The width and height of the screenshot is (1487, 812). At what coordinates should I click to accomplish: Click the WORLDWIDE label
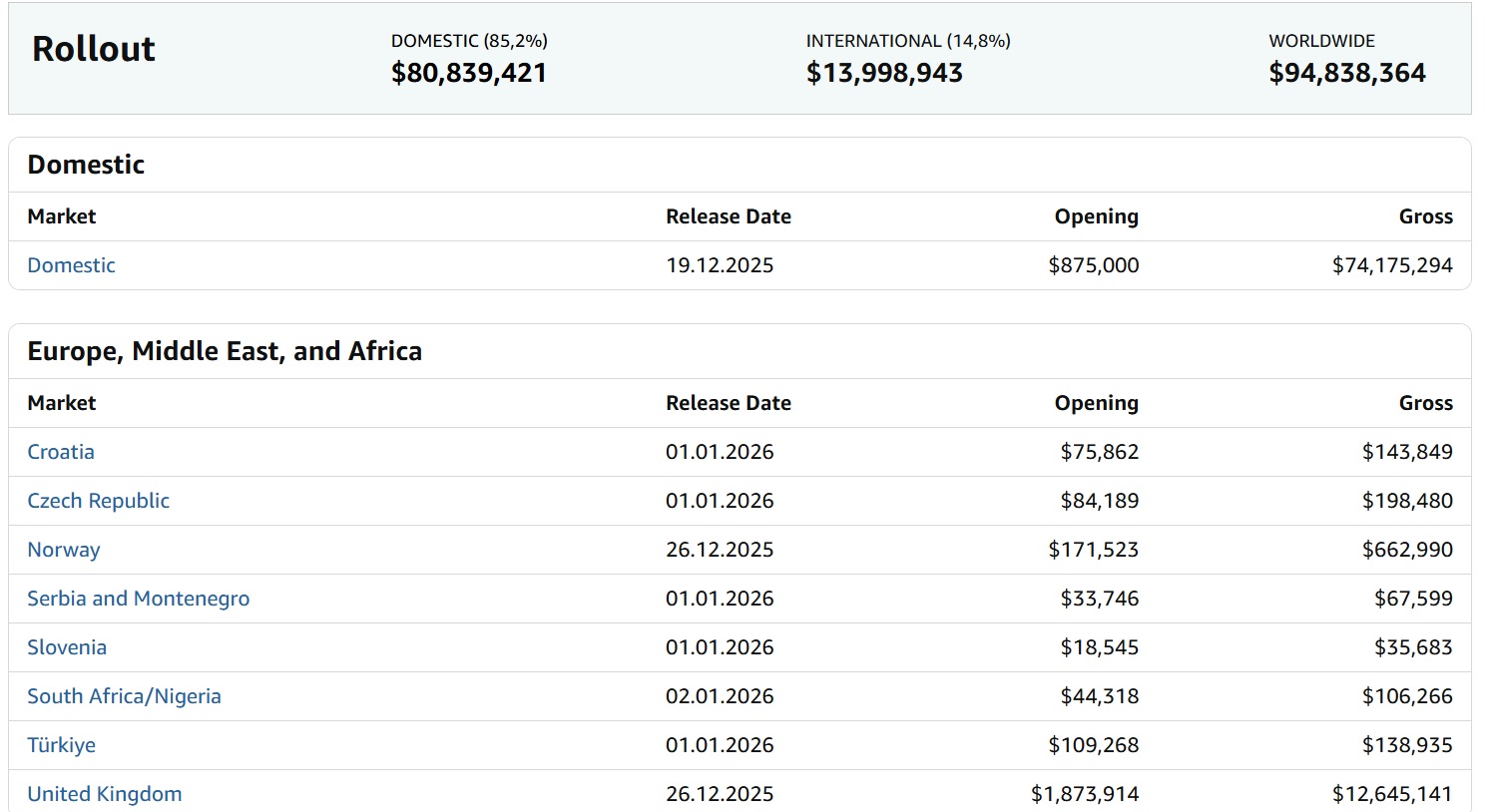(1321, 41)
